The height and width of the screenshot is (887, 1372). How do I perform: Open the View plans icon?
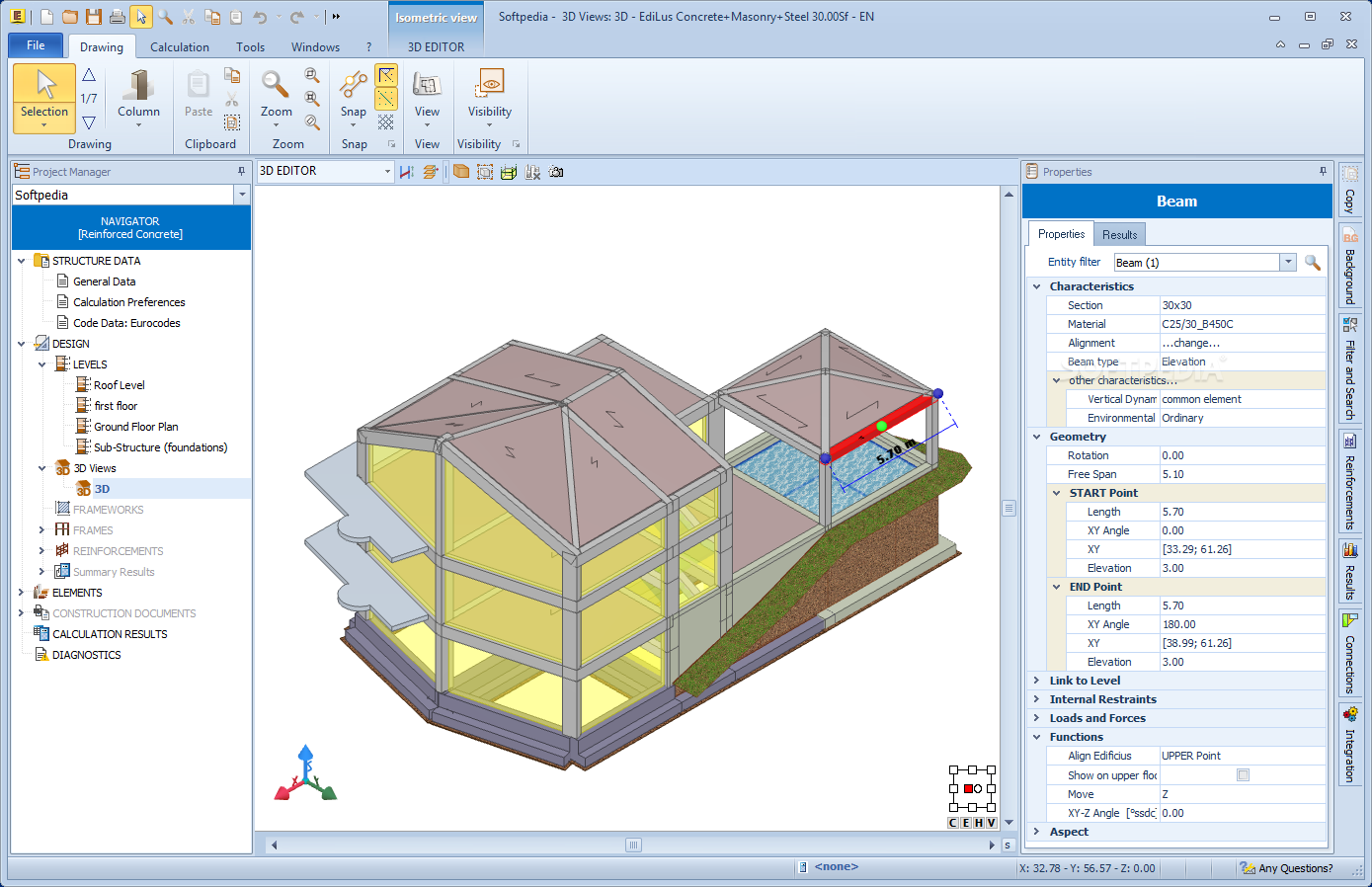(427, 98)
